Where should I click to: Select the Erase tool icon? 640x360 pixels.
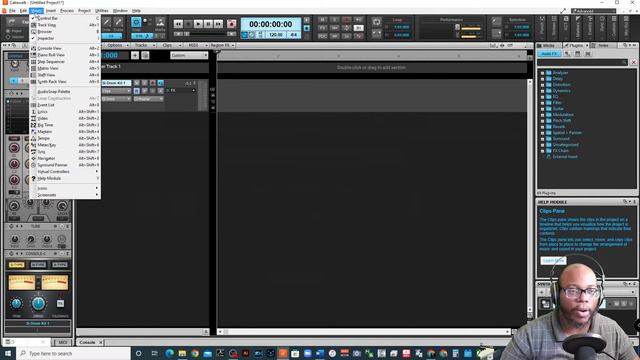pyautogui.click(x=118, y=23)
